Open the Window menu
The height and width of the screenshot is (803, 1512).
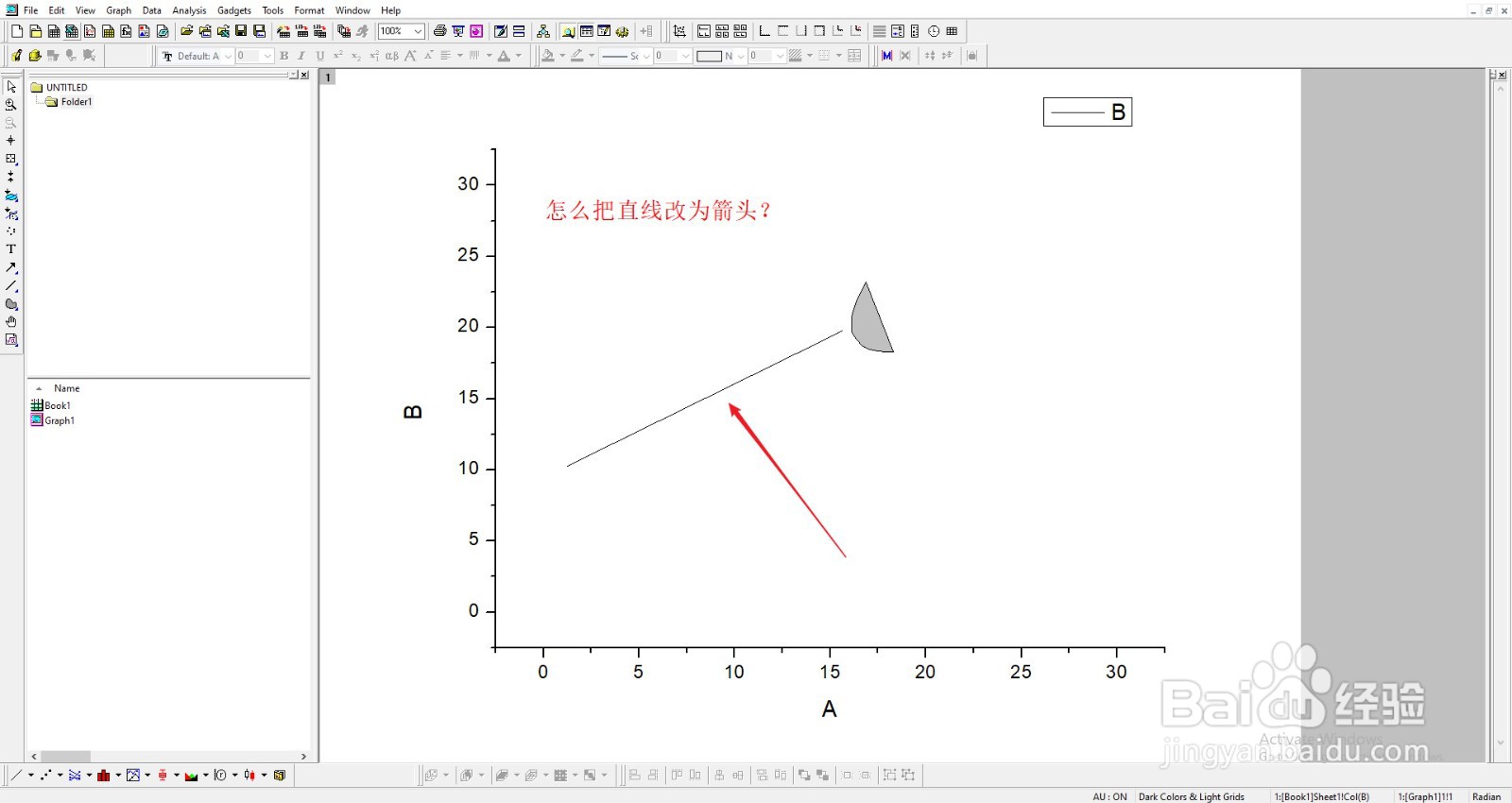pos(352,10)
